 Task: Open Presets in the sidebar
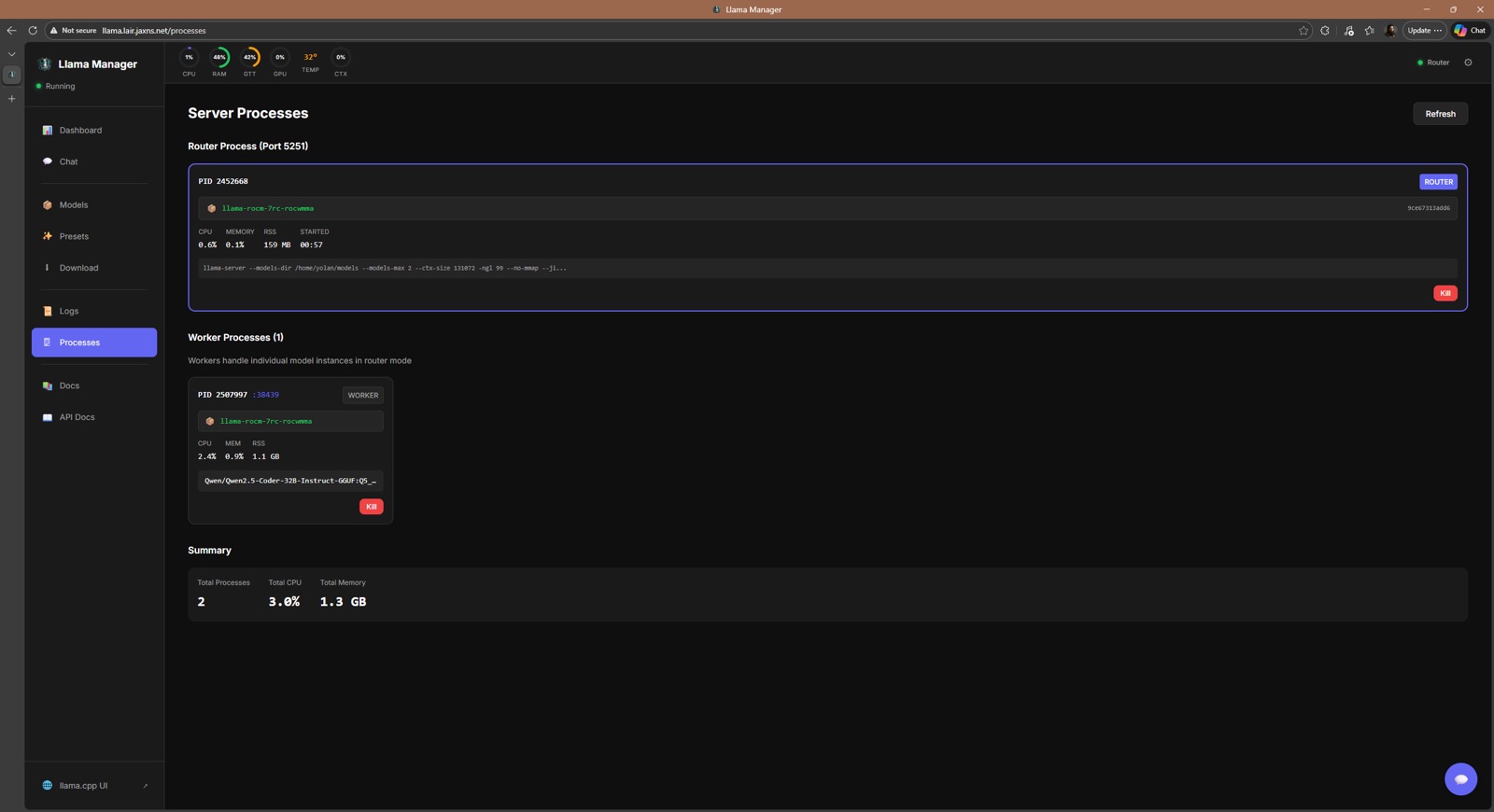point(94,236)
